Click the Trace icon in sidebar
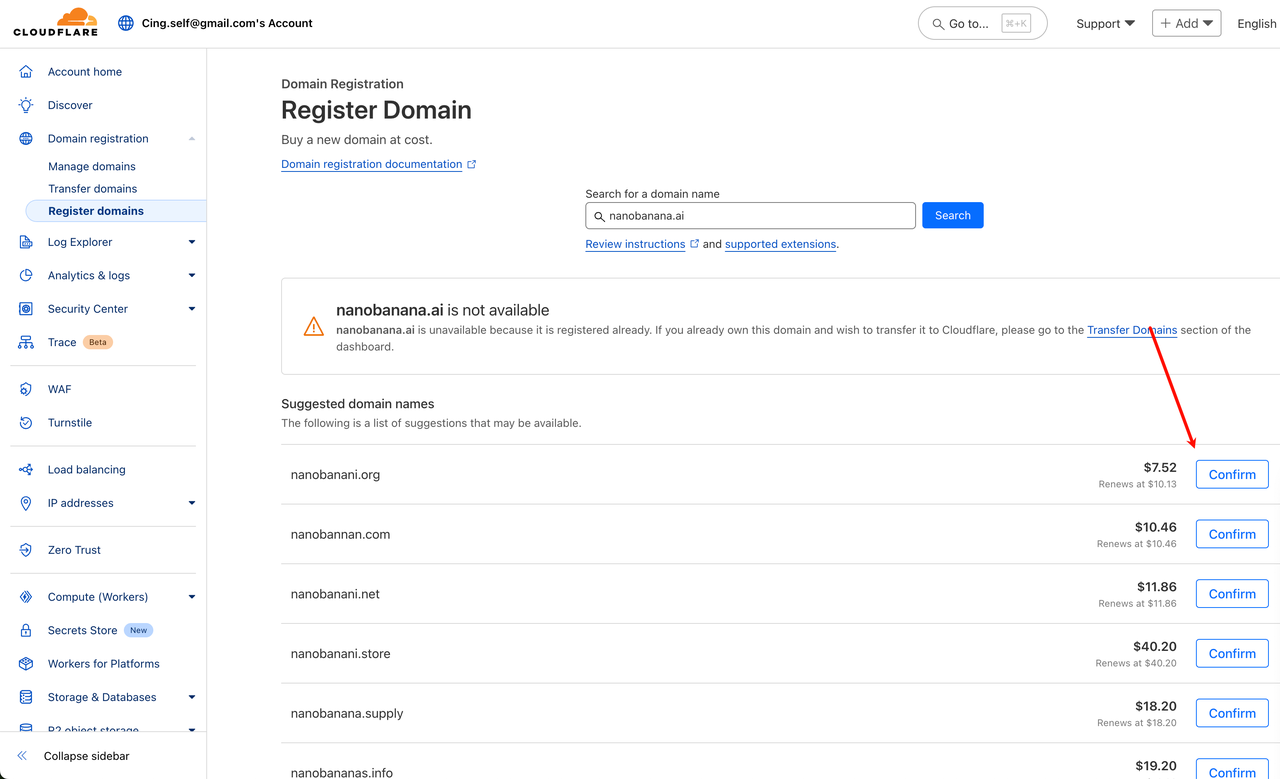The image size is (1280, 779). click(26, 342)
